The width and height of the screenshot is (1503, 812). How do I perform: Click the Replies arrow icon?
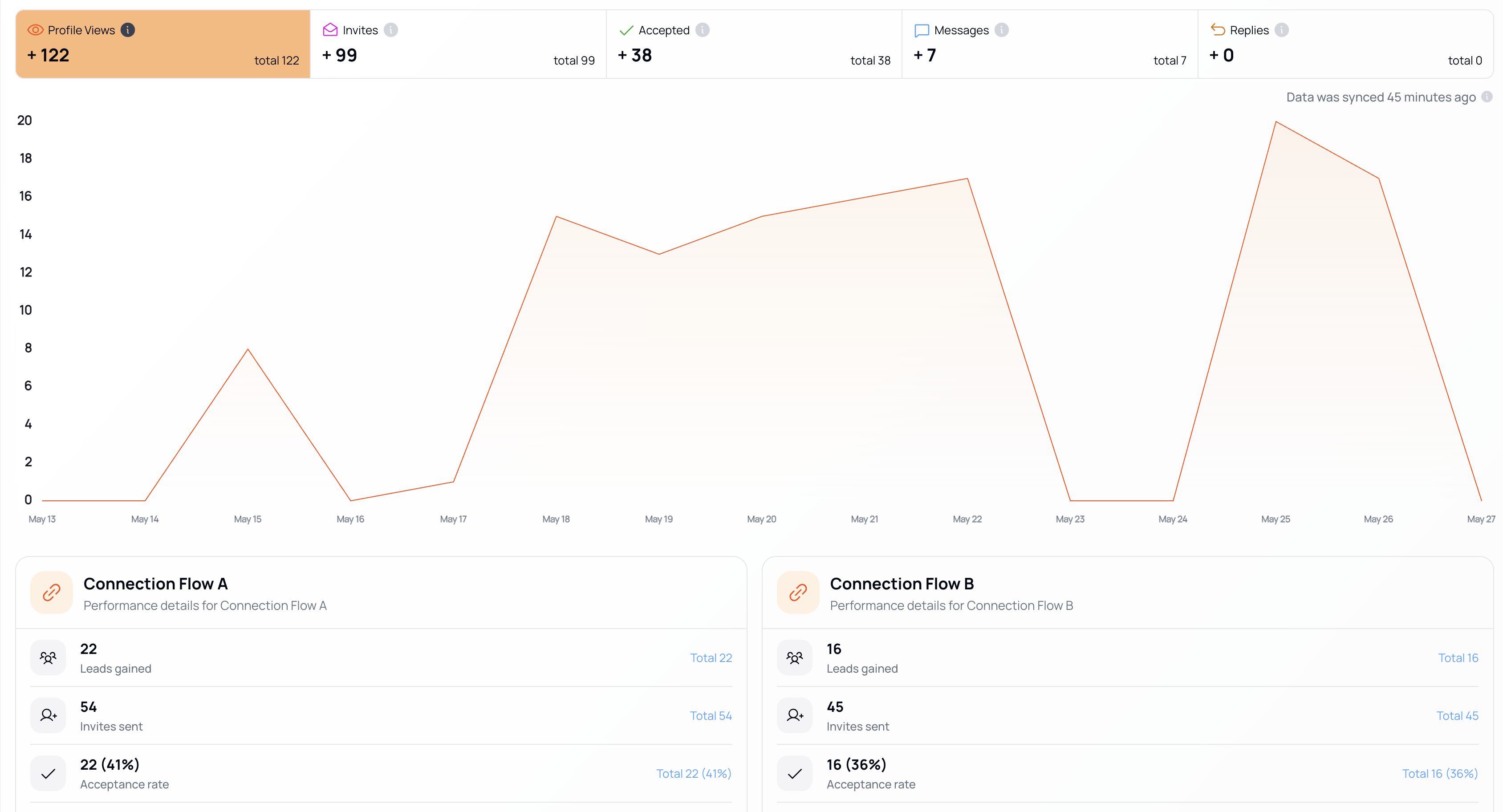click(1218, 30)
